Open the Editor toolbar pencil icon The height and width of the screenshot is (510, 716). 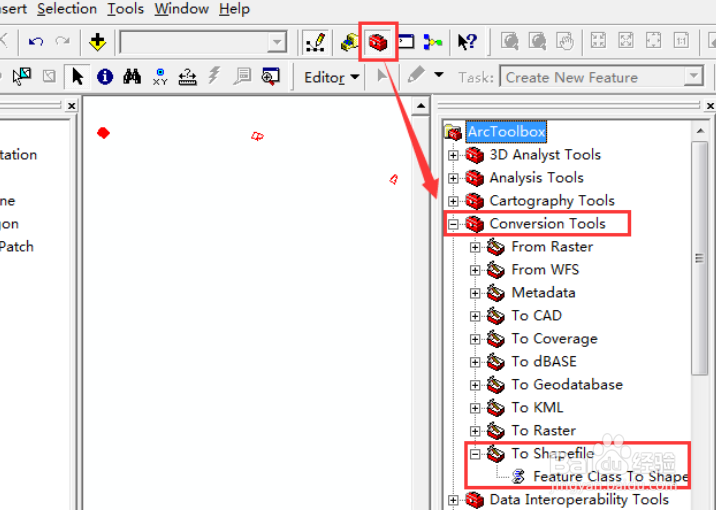[x=315, y=42]
